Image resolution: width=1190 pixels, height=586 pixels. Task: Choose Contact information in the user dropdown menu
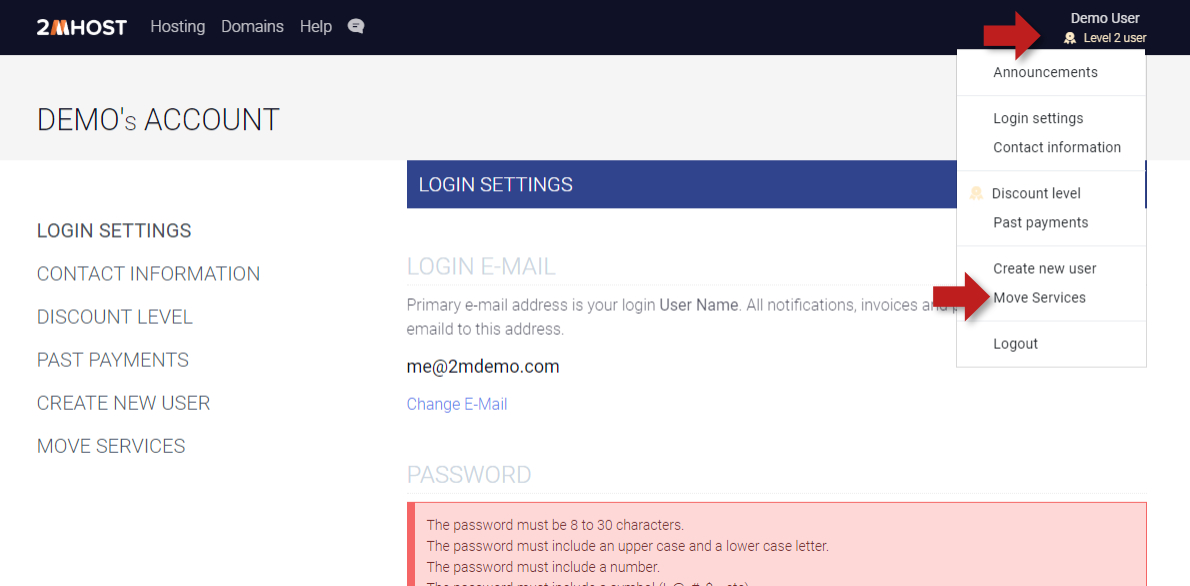1057,147
